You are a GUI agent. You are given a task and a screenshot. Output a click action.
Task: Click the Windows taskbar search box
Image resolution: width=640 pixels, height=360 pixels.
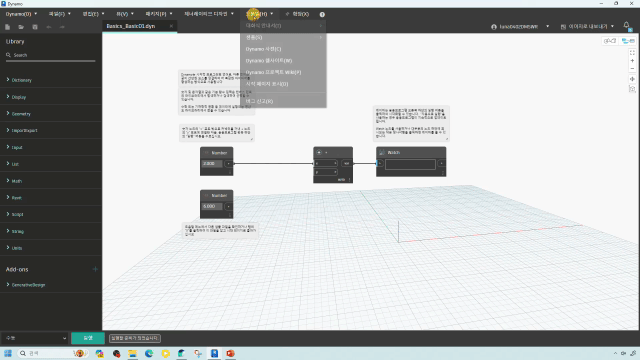click(x=53, y=353)
